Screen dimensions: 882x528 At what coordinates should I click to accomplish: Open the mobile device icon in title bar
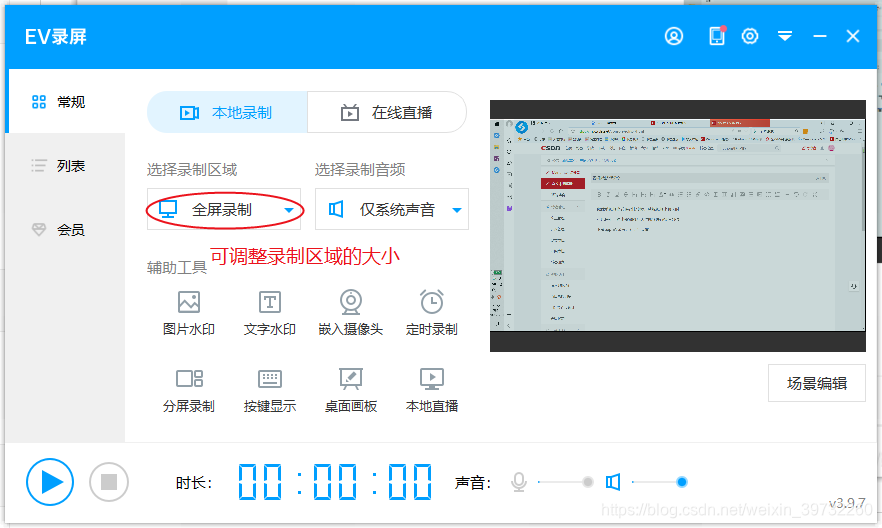pyautogui.click(x=717, y=36)
